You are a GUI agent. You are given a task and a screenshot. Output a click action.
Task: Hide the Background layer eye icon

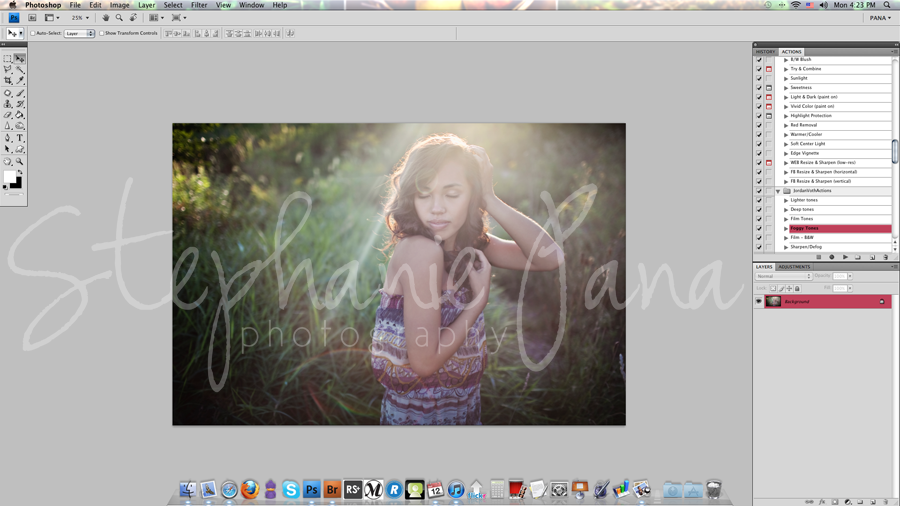(759, 301)
